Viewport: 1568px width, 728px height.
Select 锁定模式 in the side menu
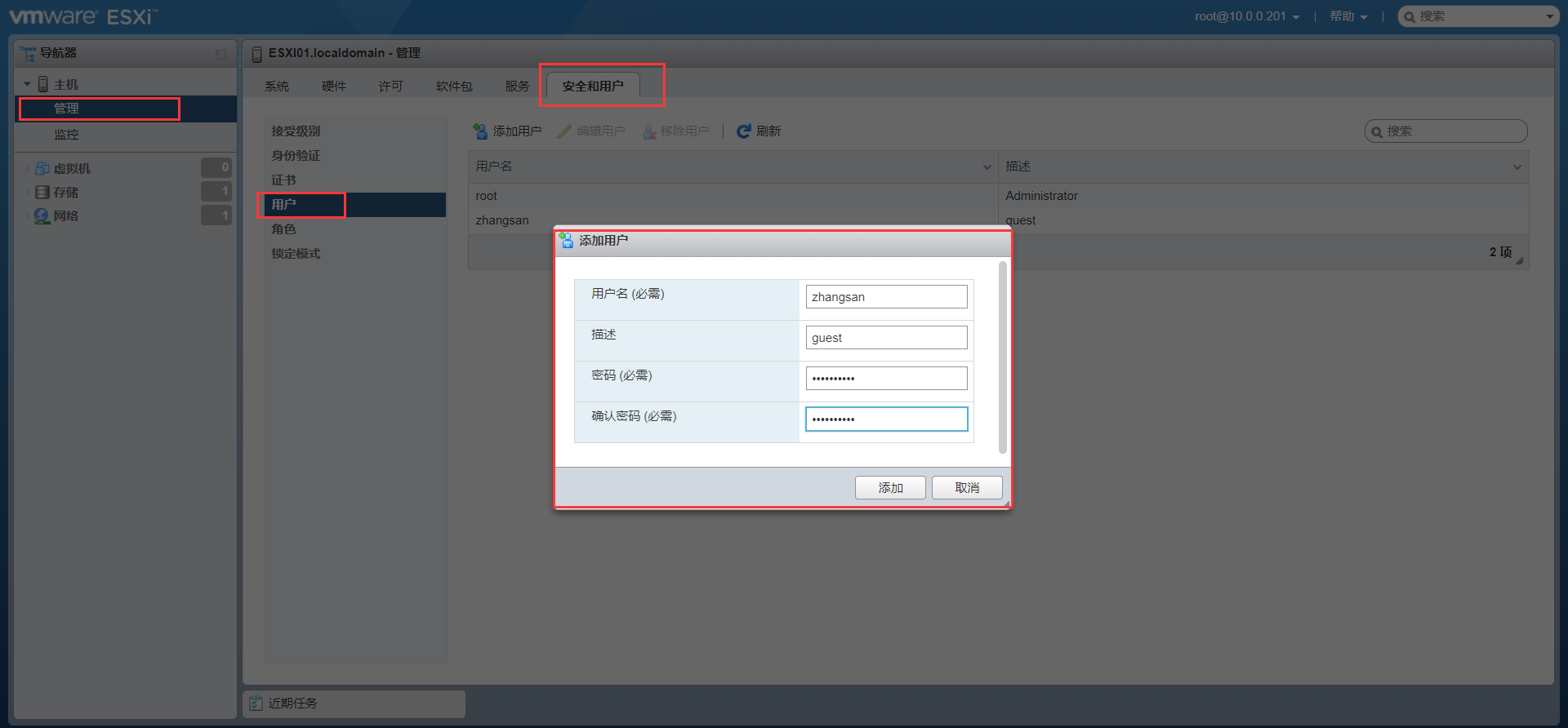[355, 254]
